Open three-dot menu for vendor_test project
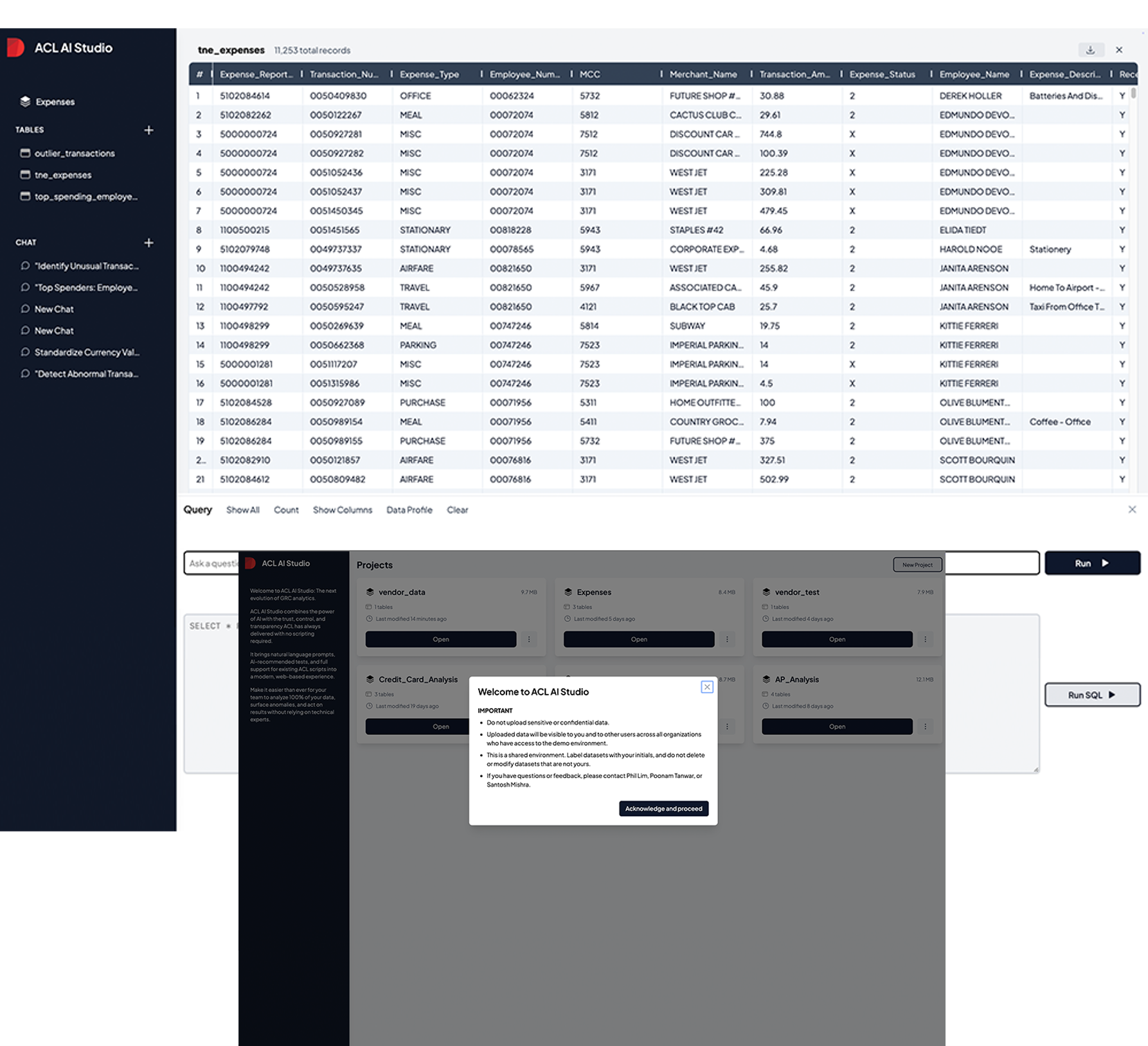 coord(925,639)
